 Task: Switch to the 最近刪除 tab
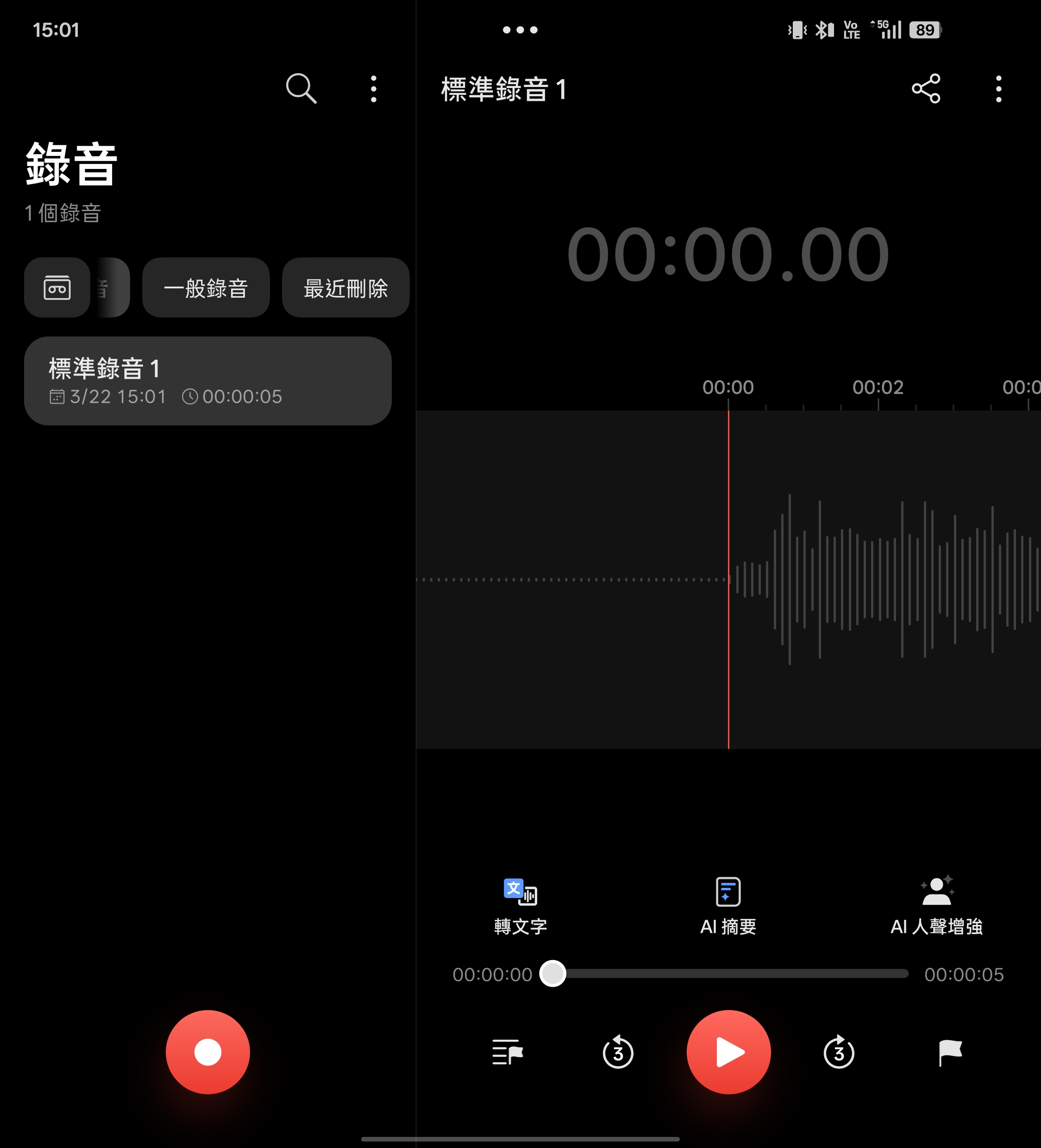pyautogui.click(x=345, y=288)
